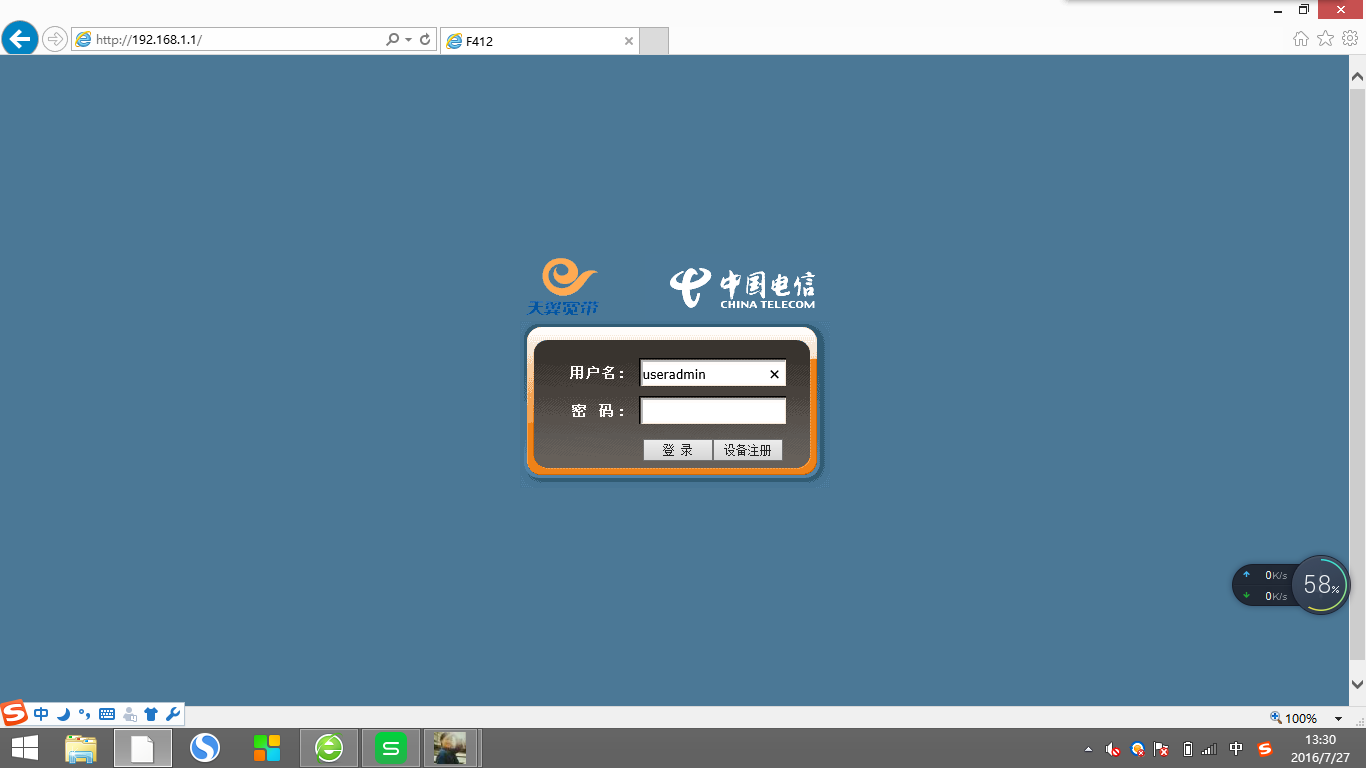
Task: Click the Sogou S tray icon
Action: [x=1265, y=749]
